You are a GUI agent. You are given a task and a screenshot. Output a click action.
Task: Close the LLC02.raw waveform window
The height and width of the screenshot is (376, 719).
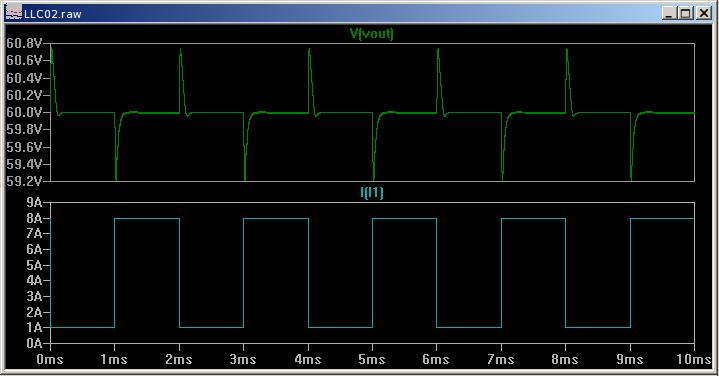click(703, 13)
